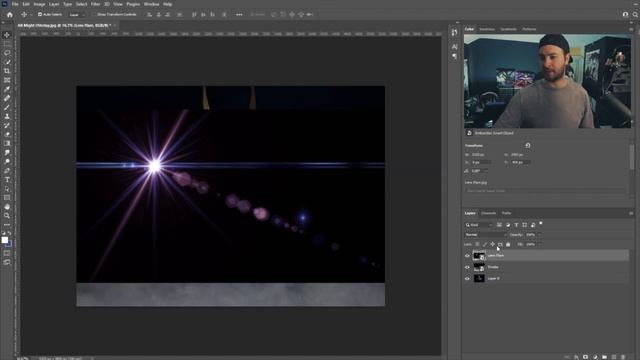Hide the Lens Flare layer
The width and height of the screenshot is (640, 360).
[x=467, y=256]
